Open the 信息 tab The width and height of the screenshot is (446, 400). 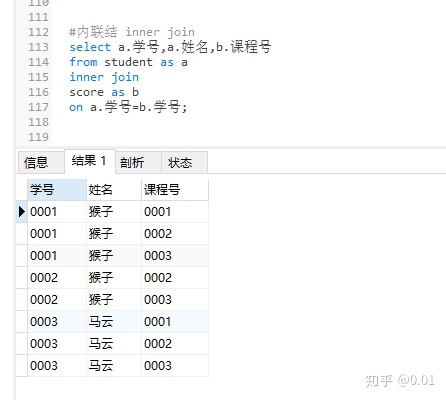point(40,163)
